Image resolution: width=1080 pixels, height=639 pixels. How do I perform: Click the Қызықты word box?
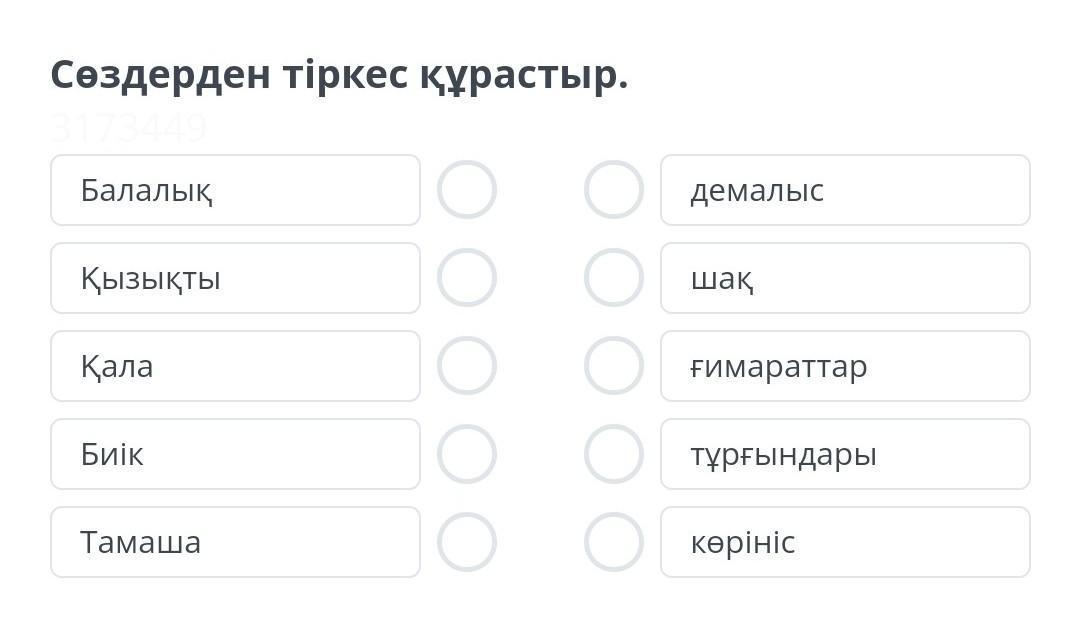point(235,278)
